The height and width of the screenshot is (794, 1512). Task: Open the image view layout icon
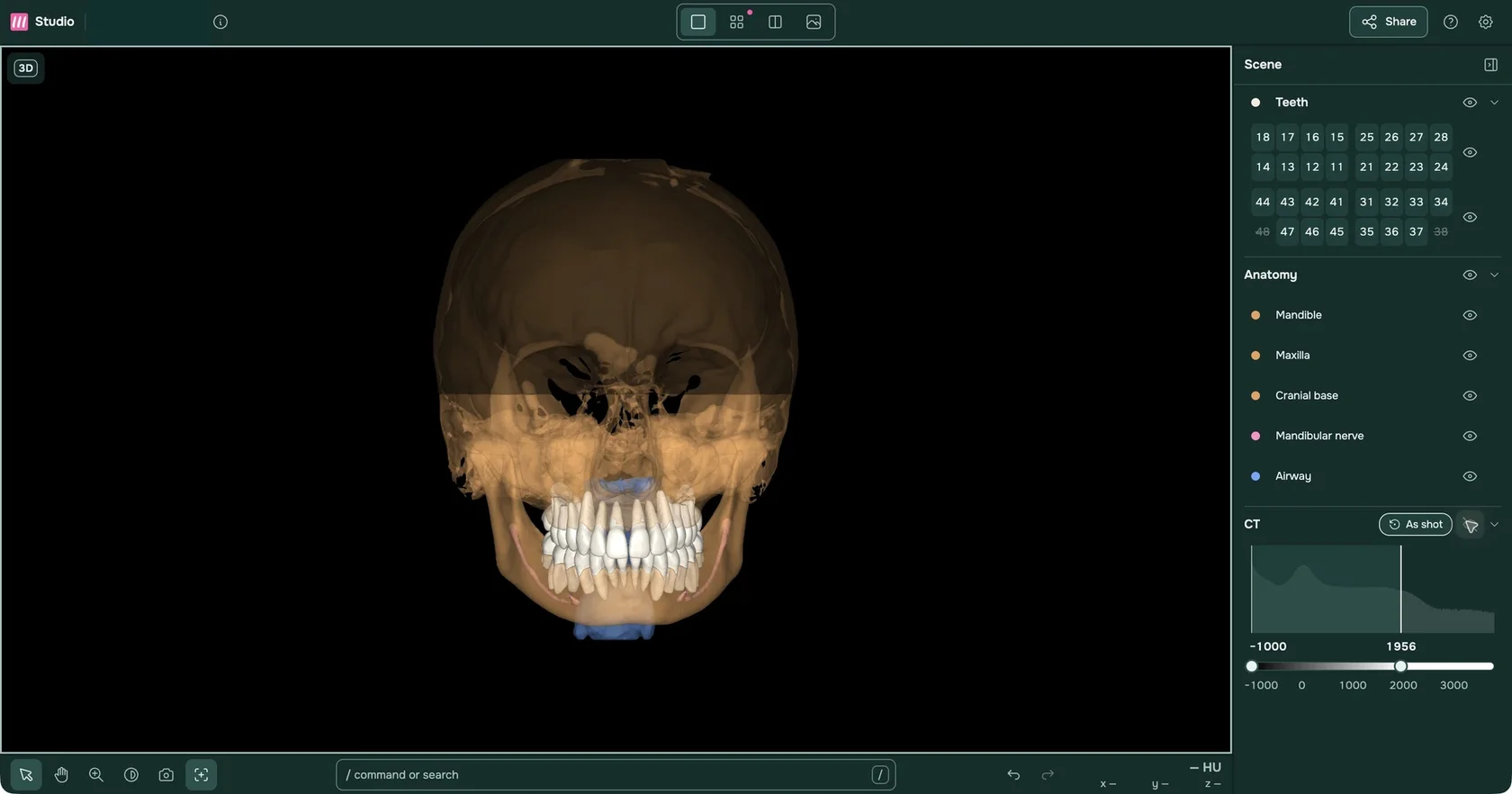pos(814,22)
